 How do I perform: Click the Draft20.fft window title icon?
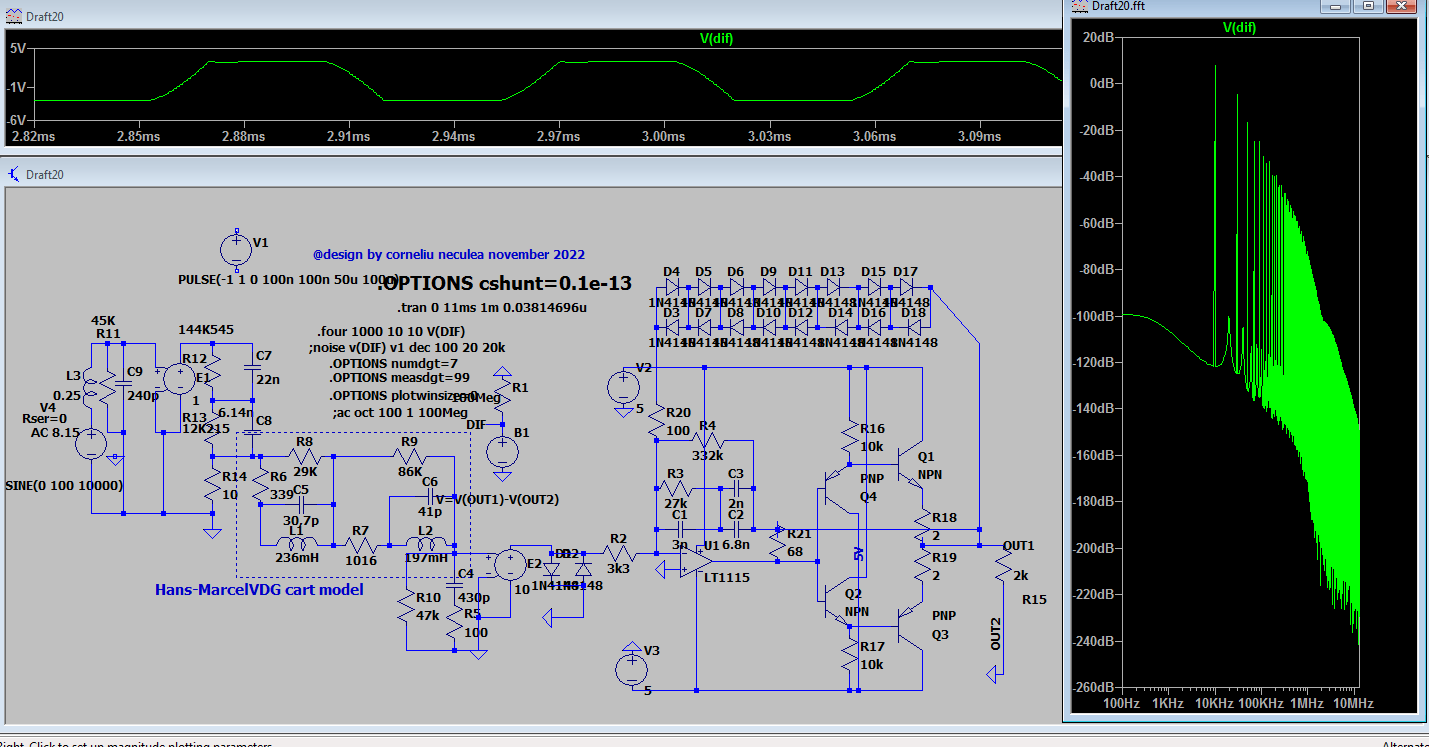(1079, 6)
